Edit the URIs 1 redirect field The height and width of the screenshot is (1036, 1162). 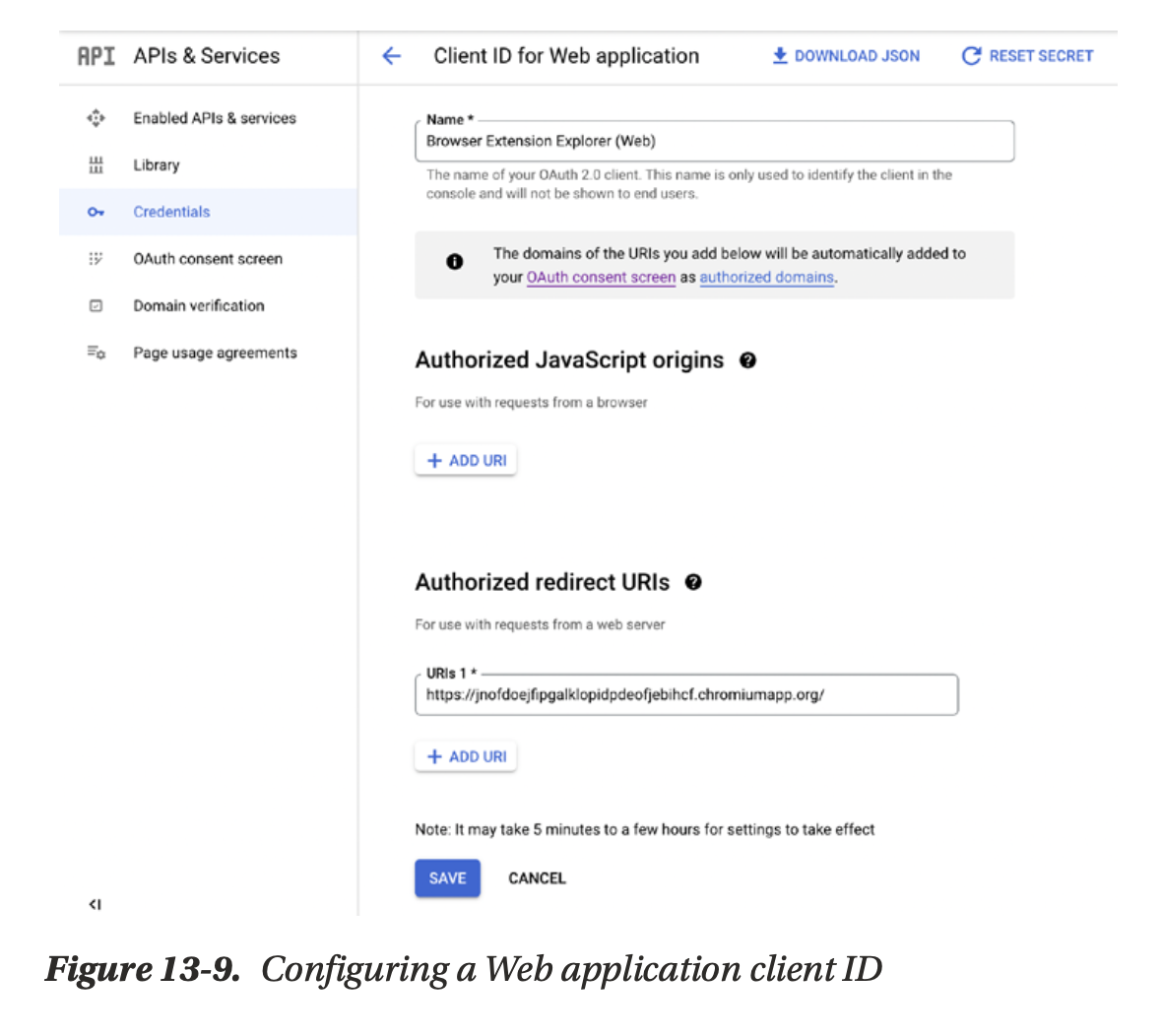pos(685,695)
